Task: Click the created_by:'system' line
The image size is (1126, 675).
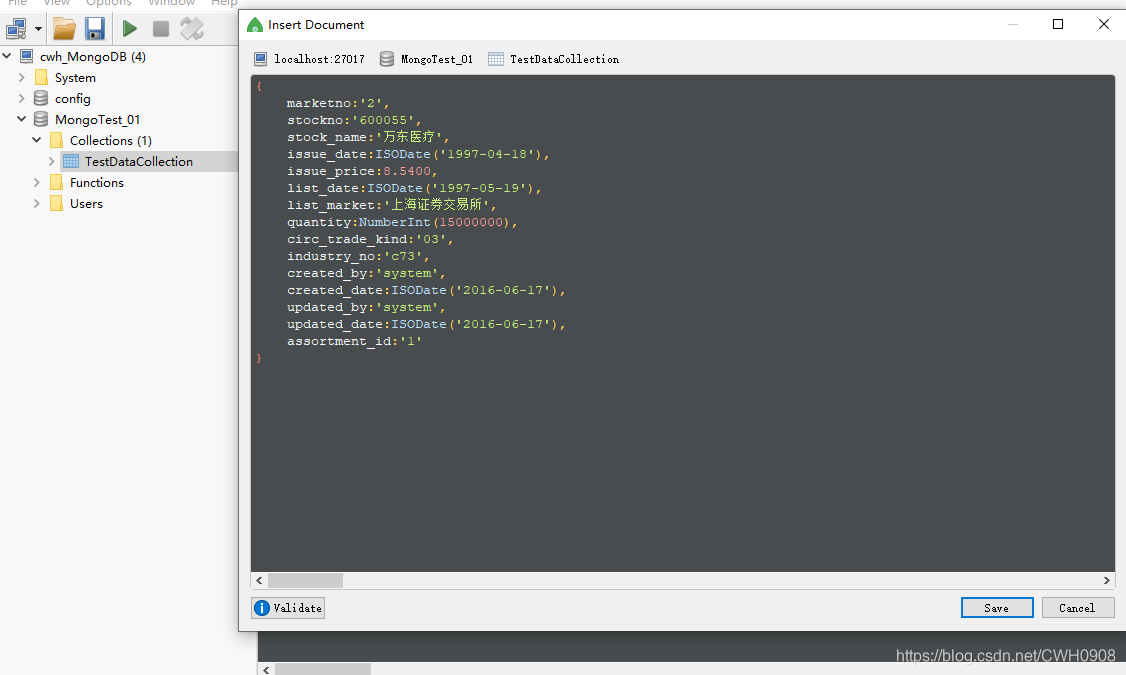Action: 366,273
